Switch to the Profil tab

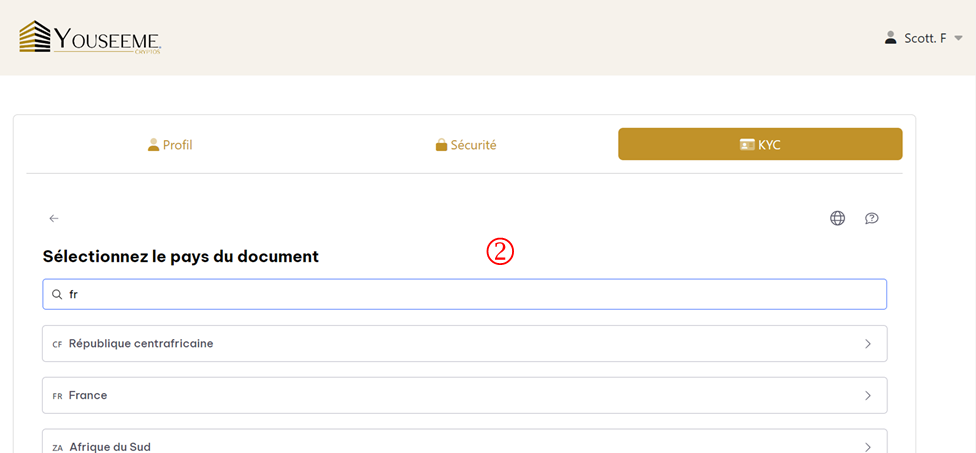(x=170, y=145)
